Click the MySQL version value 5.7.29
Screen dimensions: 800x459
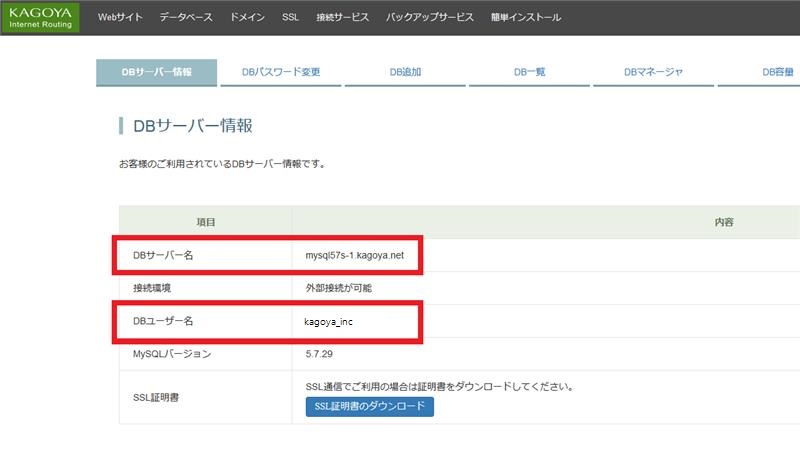tap(321, 354)
